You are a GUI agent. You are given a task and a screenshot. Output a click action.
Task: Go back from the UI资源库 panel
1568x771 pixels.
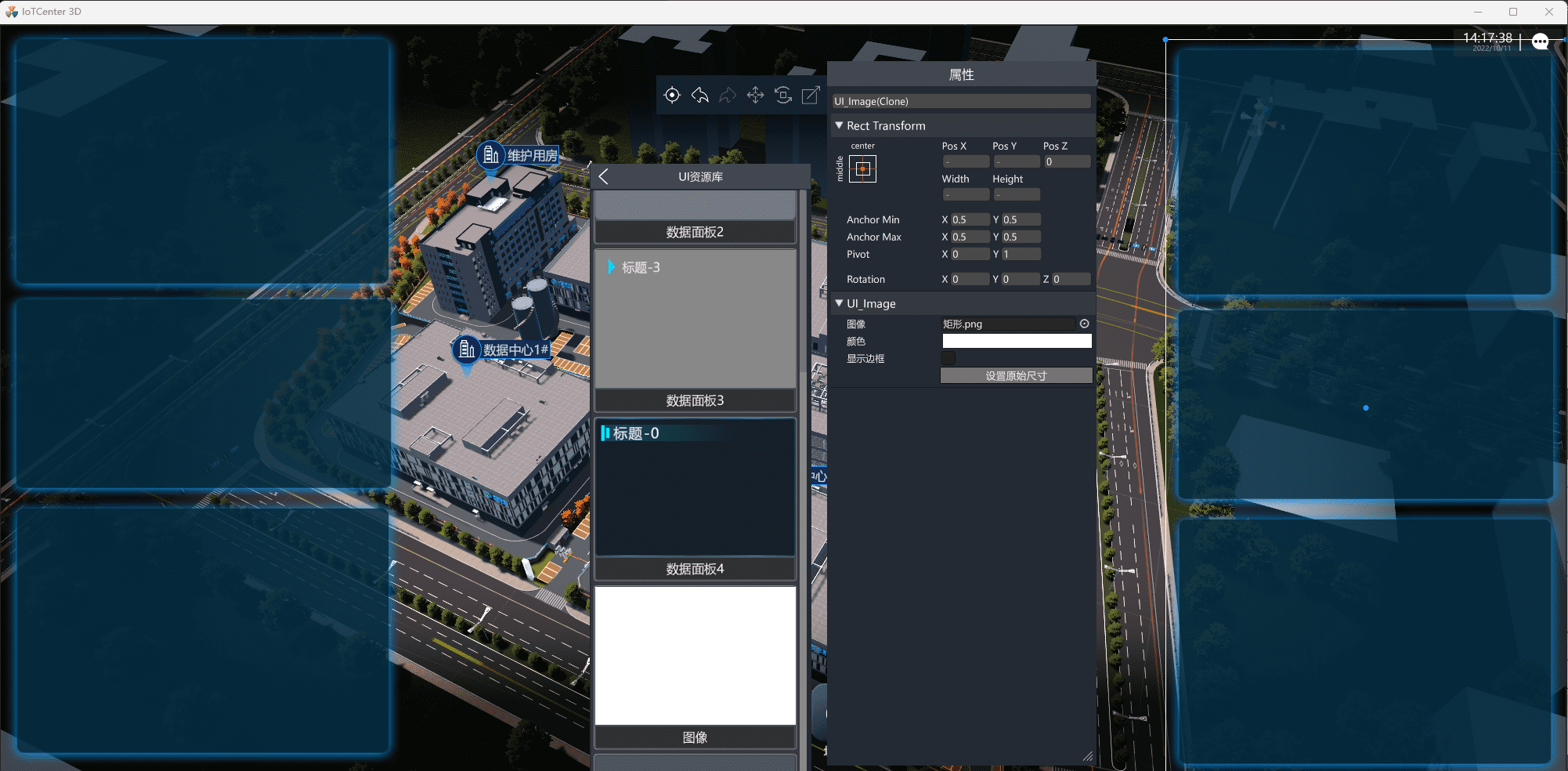[603, 176]
